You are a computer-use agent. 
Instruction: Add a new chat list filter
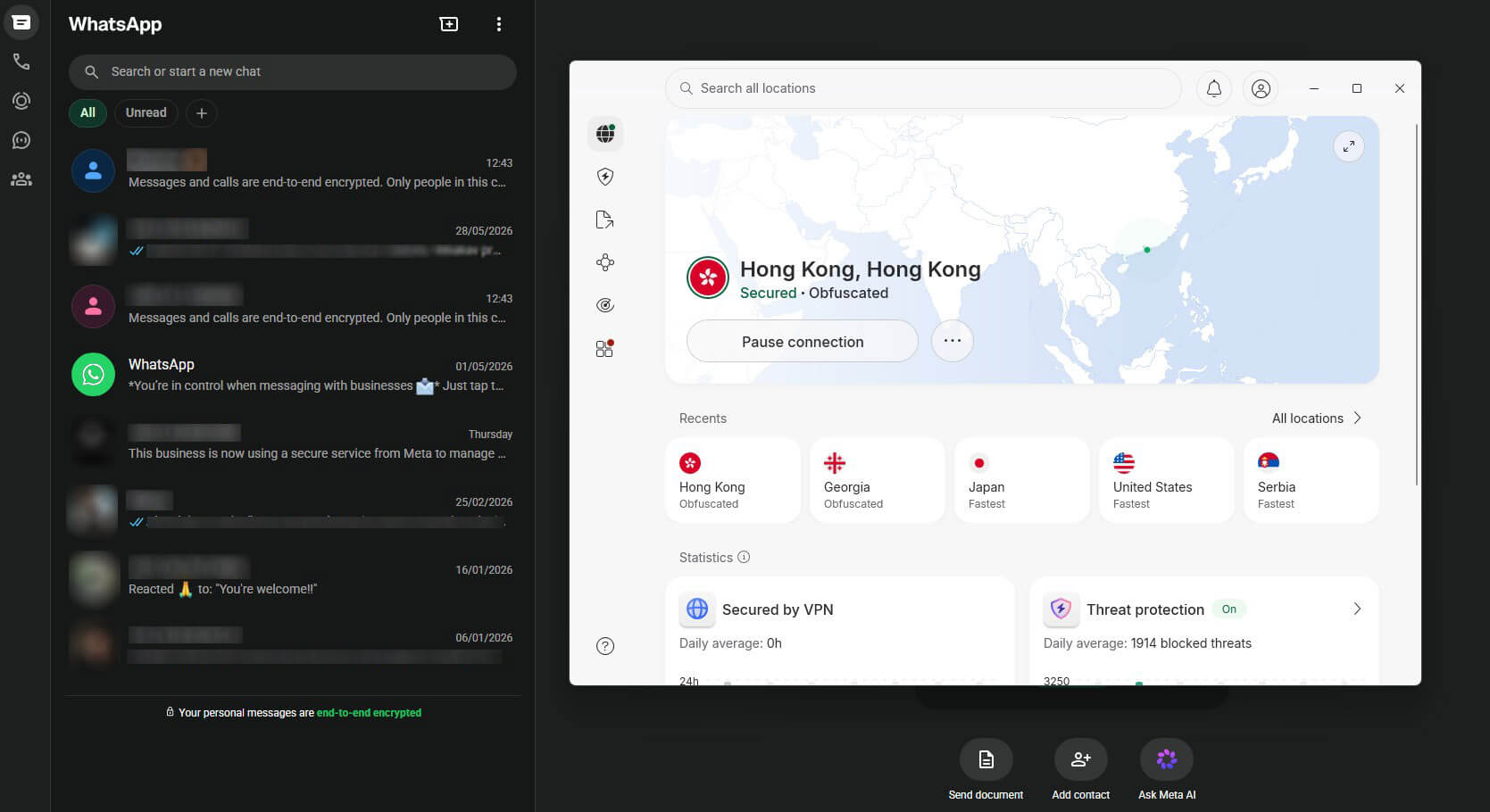point(202,113)
